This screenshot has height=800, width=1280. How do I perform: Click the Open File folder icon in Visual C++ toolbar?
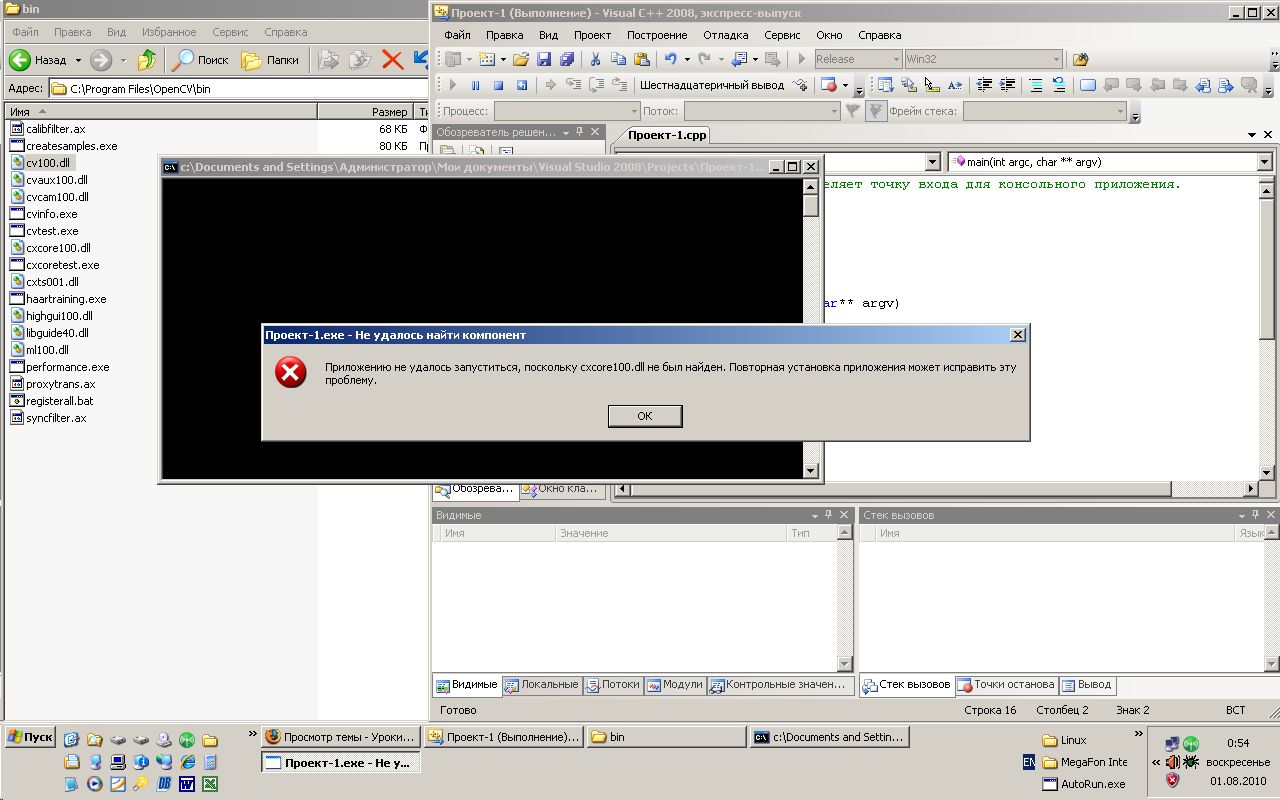tap(520, 60)
